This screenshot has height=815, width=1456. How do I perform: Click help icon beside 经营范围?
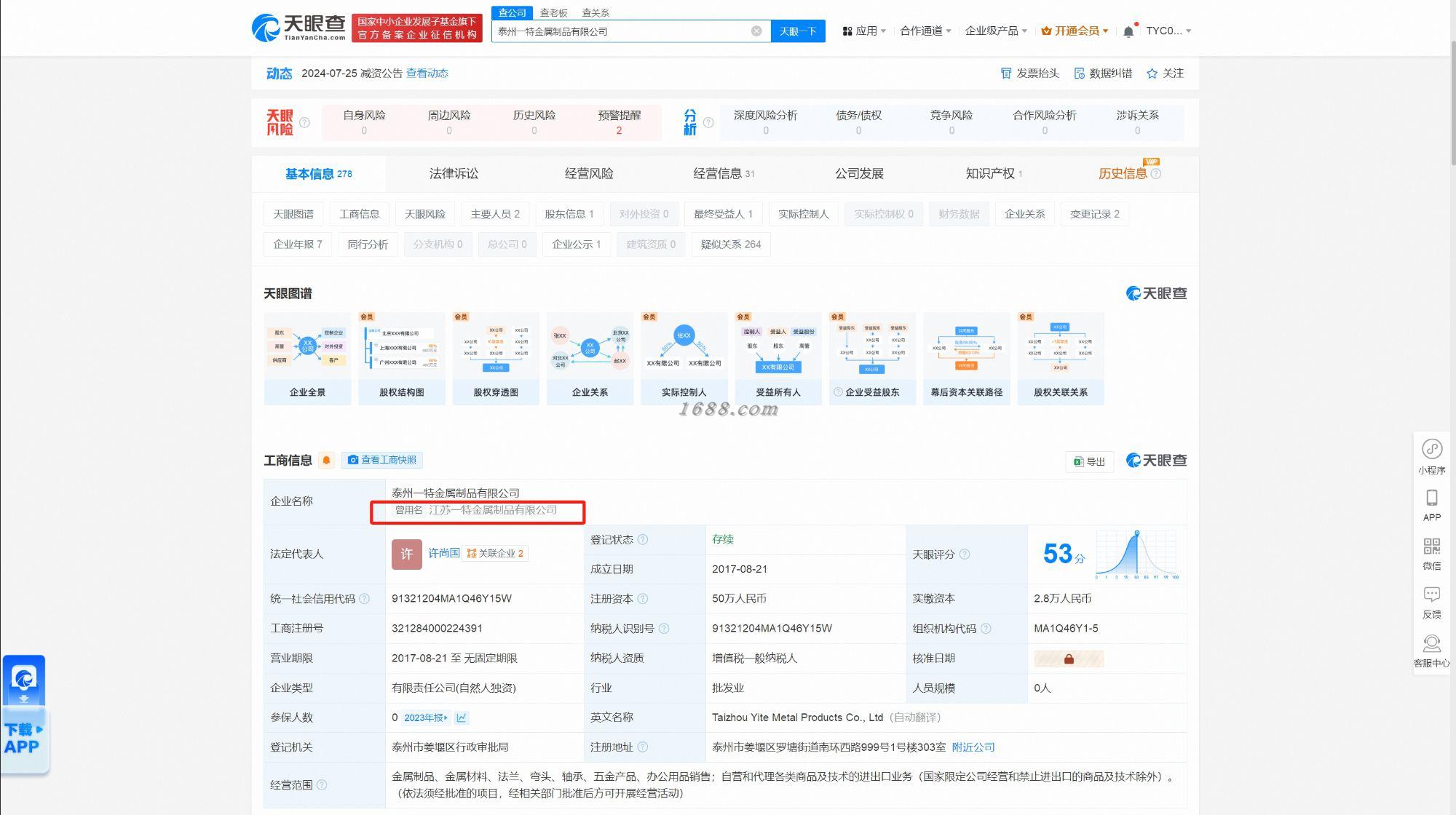[x=322, y=785]
